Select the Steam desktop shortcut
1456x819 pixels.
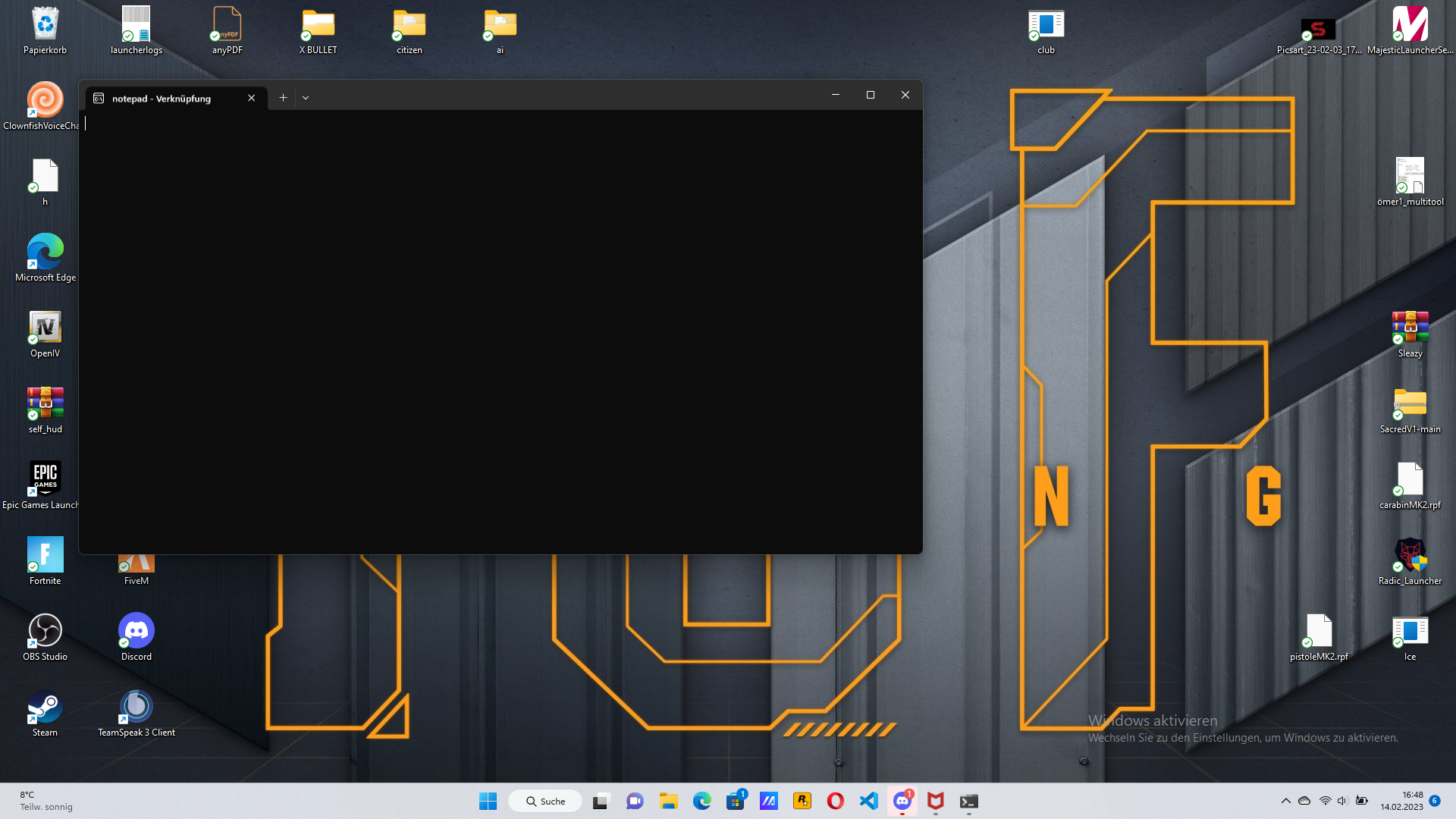tap(45, 711)
